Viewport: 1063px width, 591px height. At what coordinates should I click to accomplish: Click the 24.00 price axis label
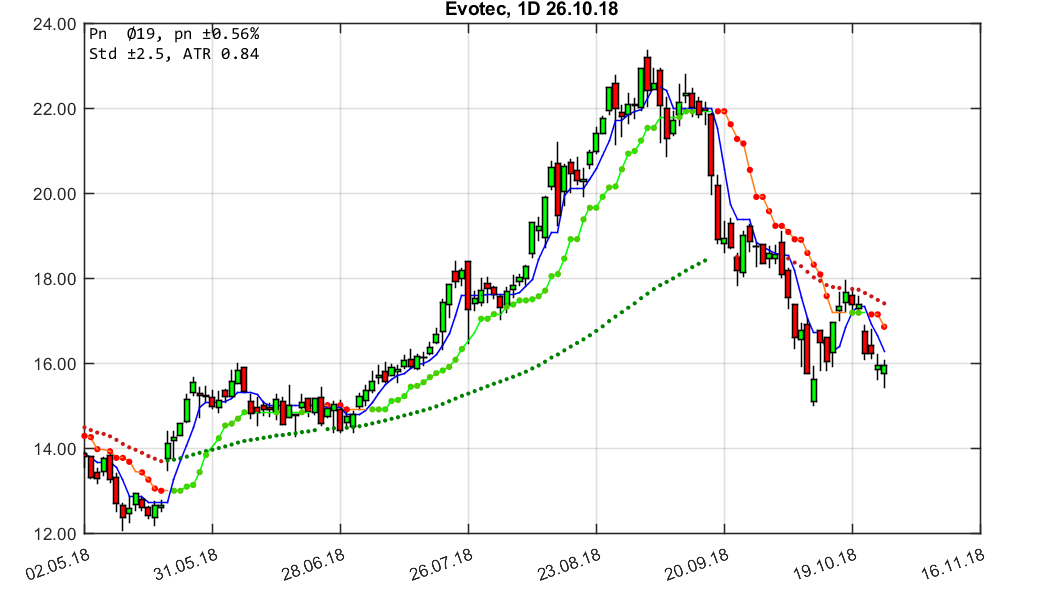coord(54,17)
